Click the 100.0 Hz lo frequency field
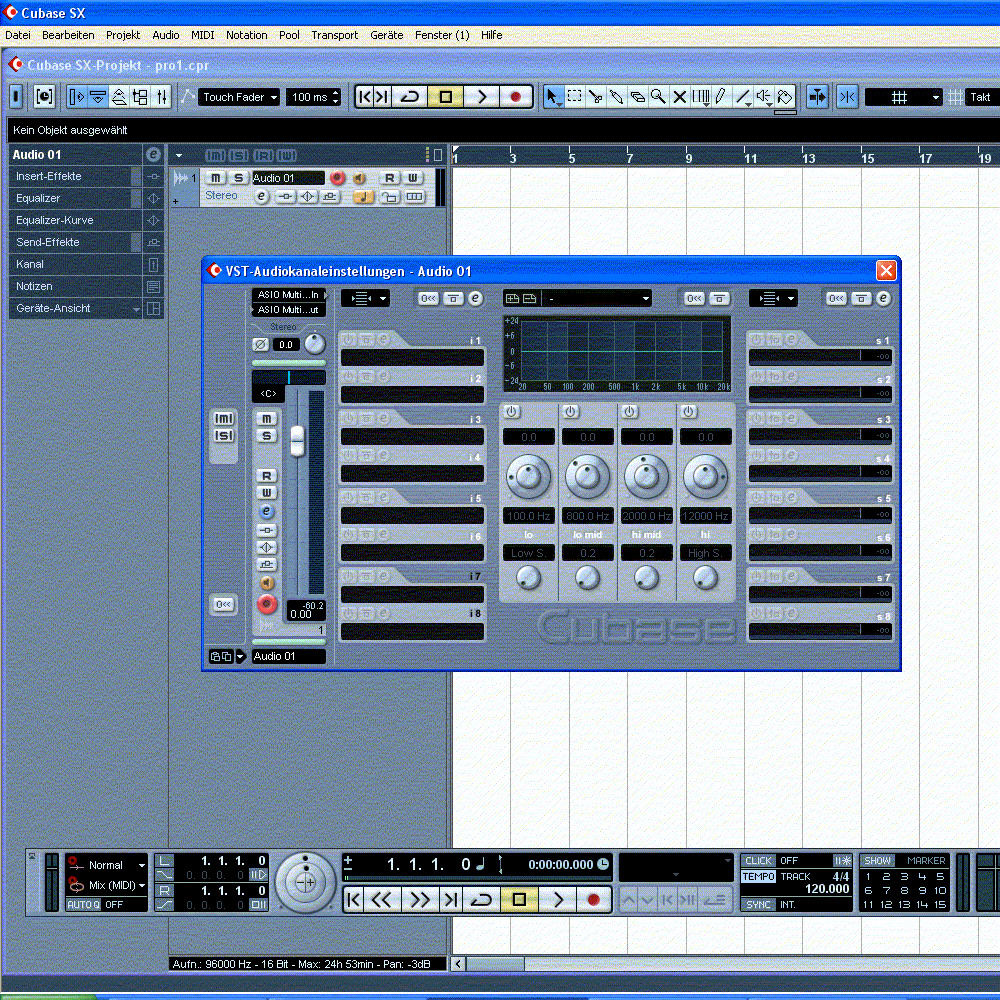Viewport: 1000px width, 1000px height. click(x=528, y=516)
